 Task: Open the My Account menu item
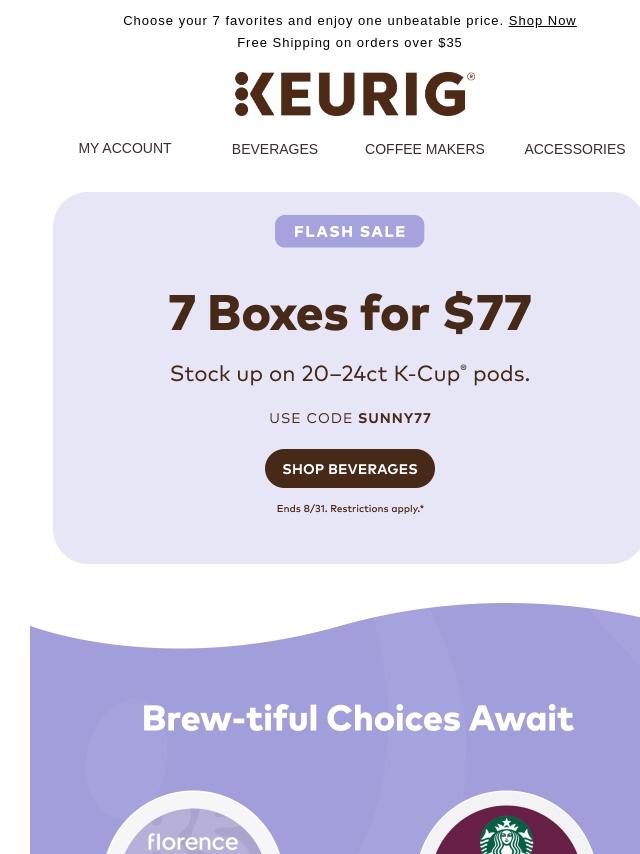tap(125, 148)
